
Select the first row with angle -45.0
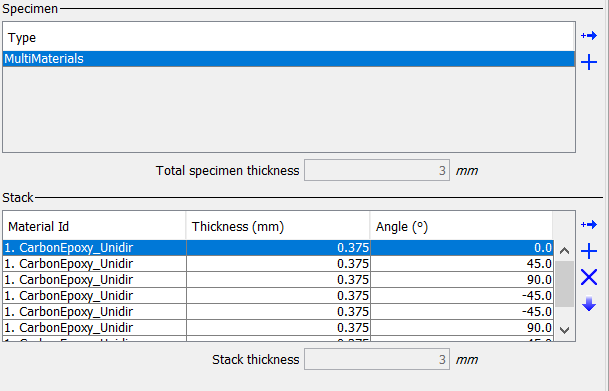[278, 295]
